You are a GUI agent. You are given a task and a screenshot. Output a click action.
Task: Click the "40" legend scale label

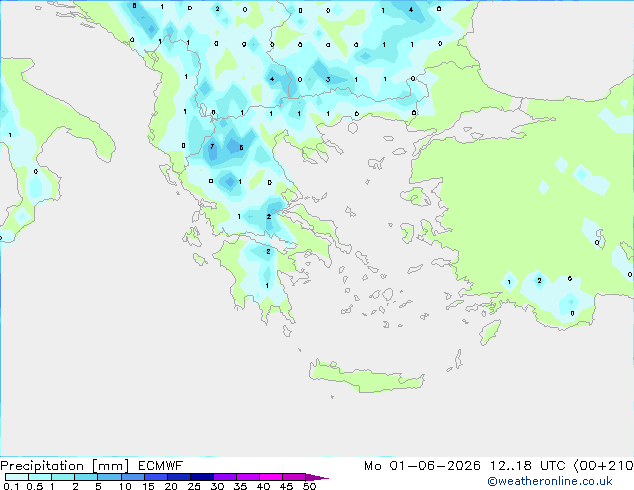coord(263,486)
